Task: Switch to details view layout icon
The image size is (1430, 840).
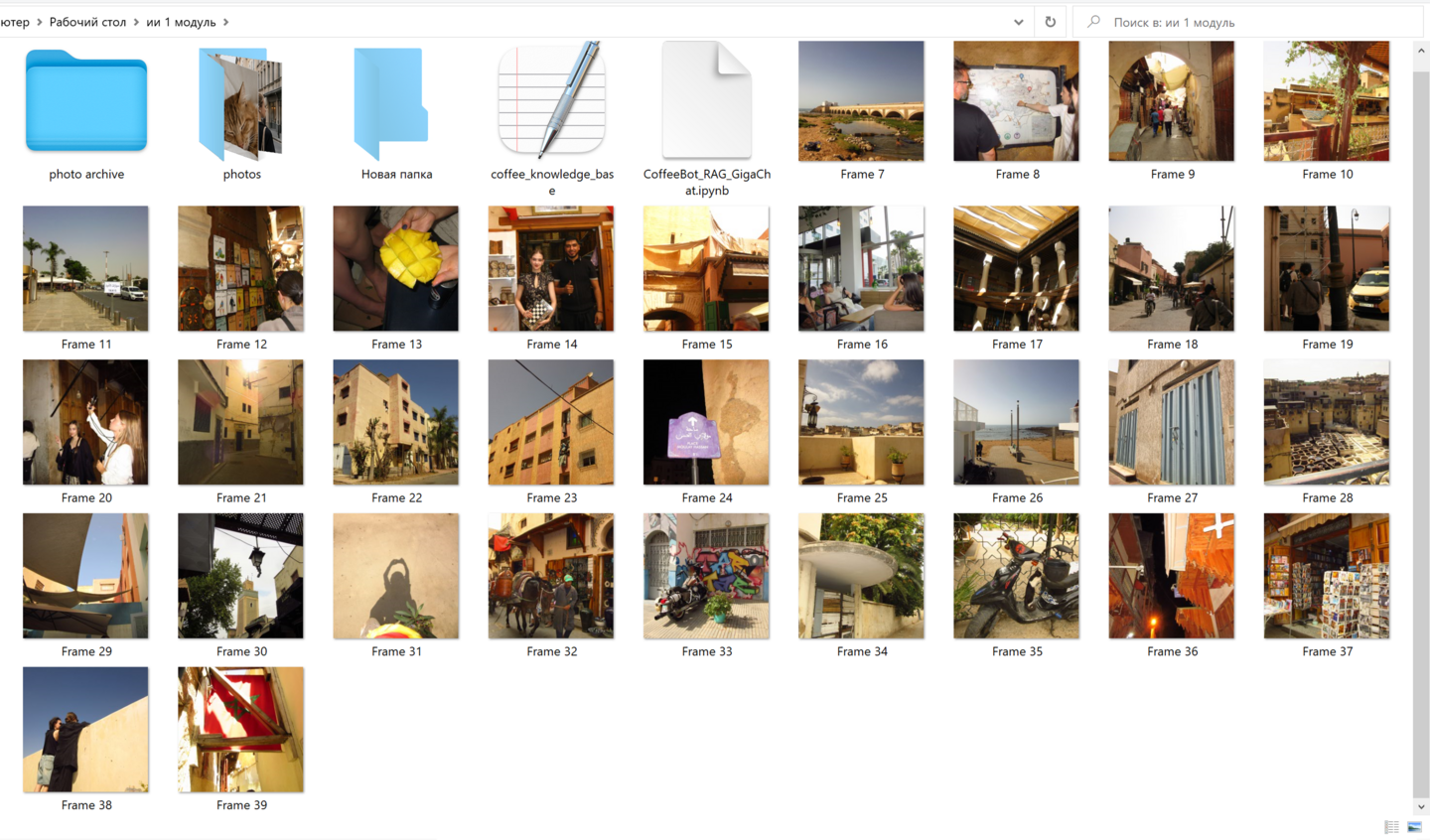Action: [x=1391, y=827]
